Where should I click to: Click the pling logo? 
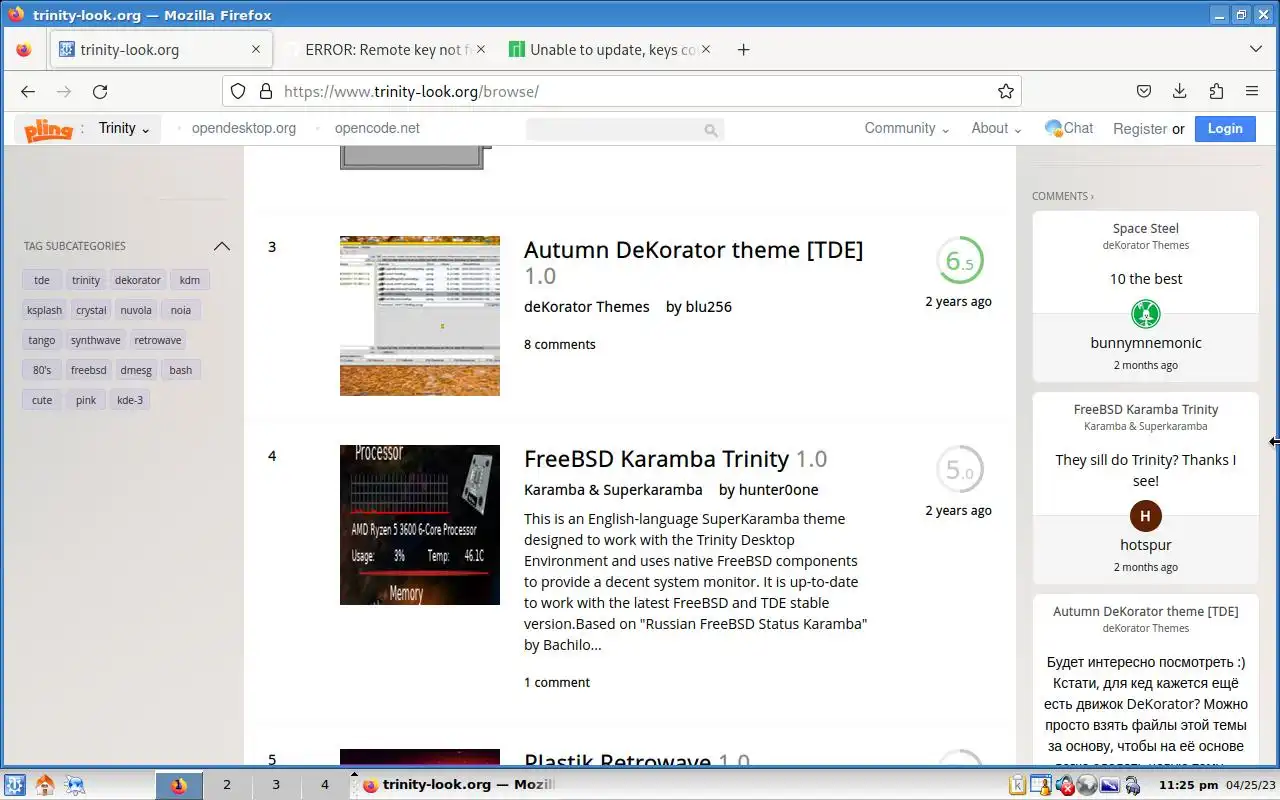point(49,129)
